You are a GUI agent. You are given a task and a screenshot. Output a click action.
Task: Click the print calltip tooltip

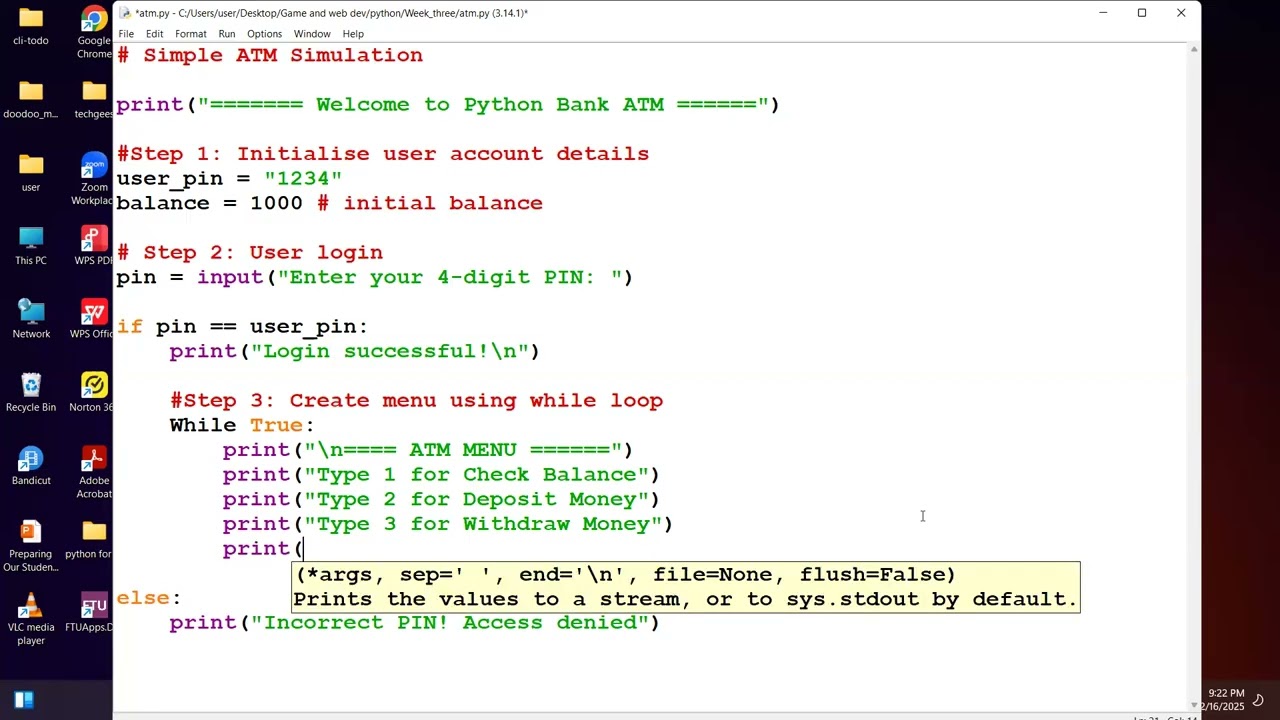point(686,587)
